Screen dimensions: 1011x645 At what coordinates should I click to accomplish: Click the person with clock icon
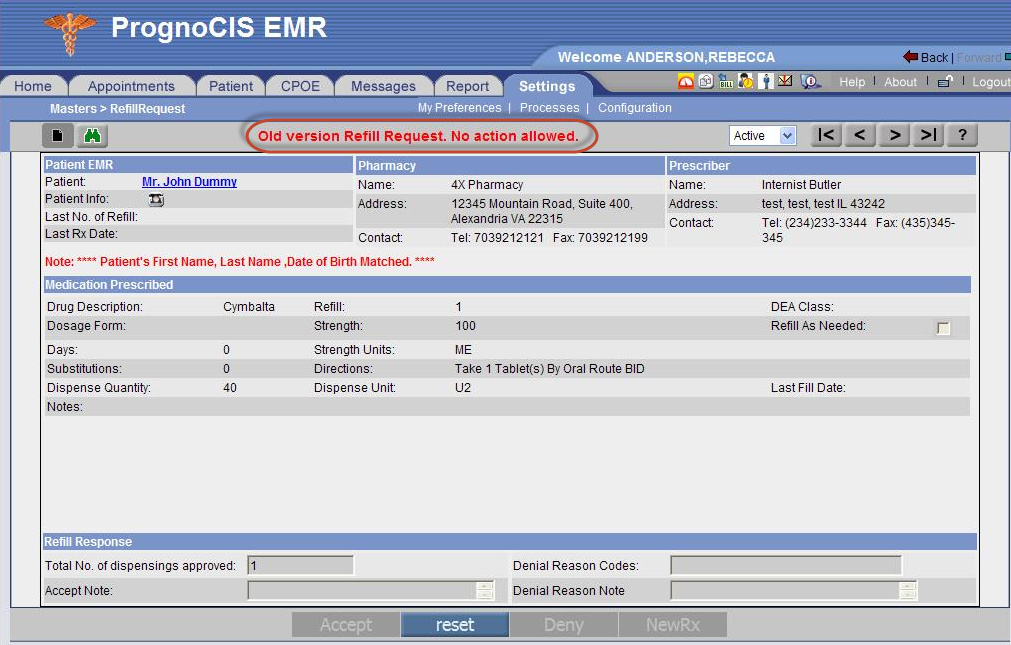746,81
